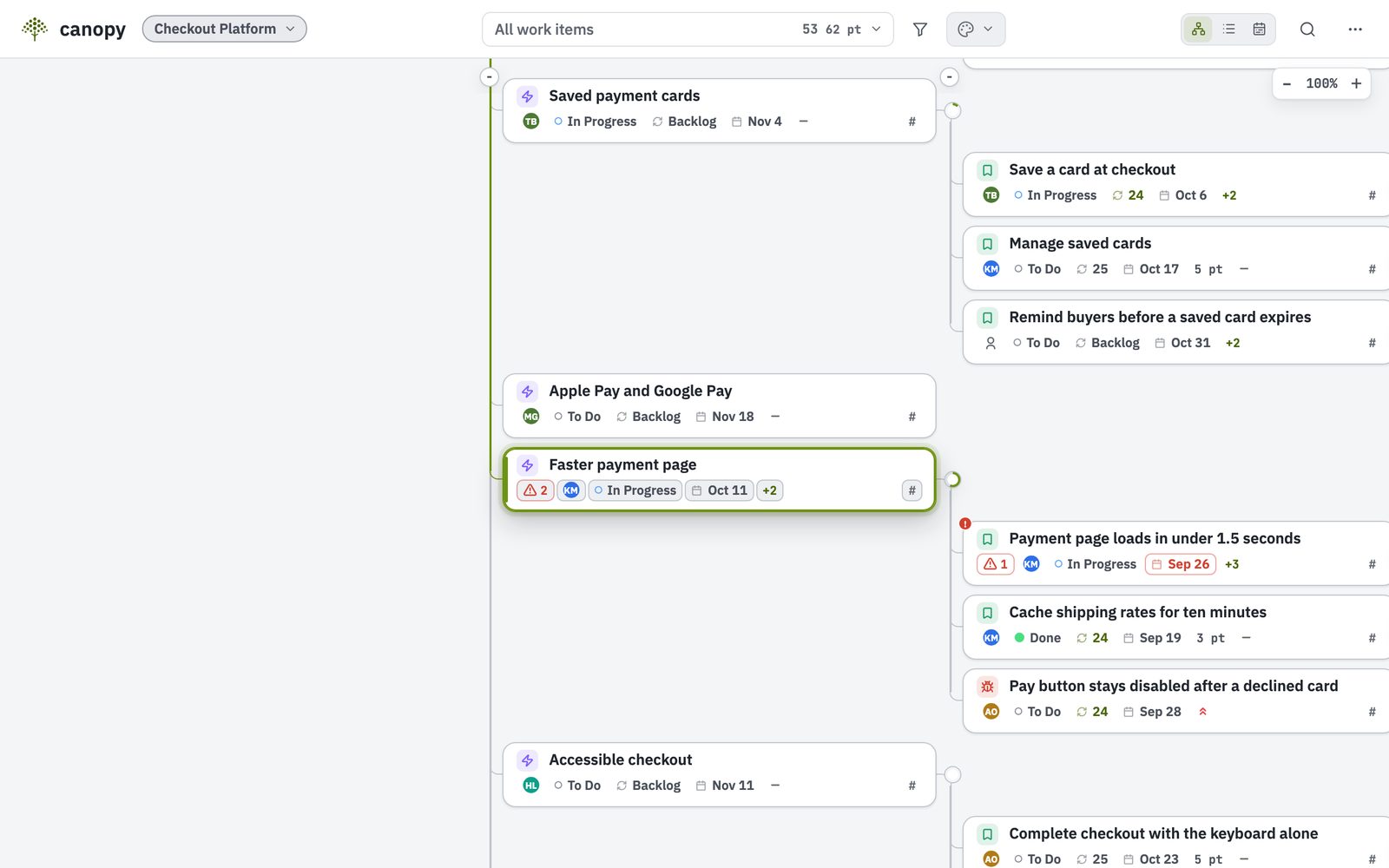Switch to the list view
1389x868 pixels.
pyautogui.click(x=1228, y=30)
